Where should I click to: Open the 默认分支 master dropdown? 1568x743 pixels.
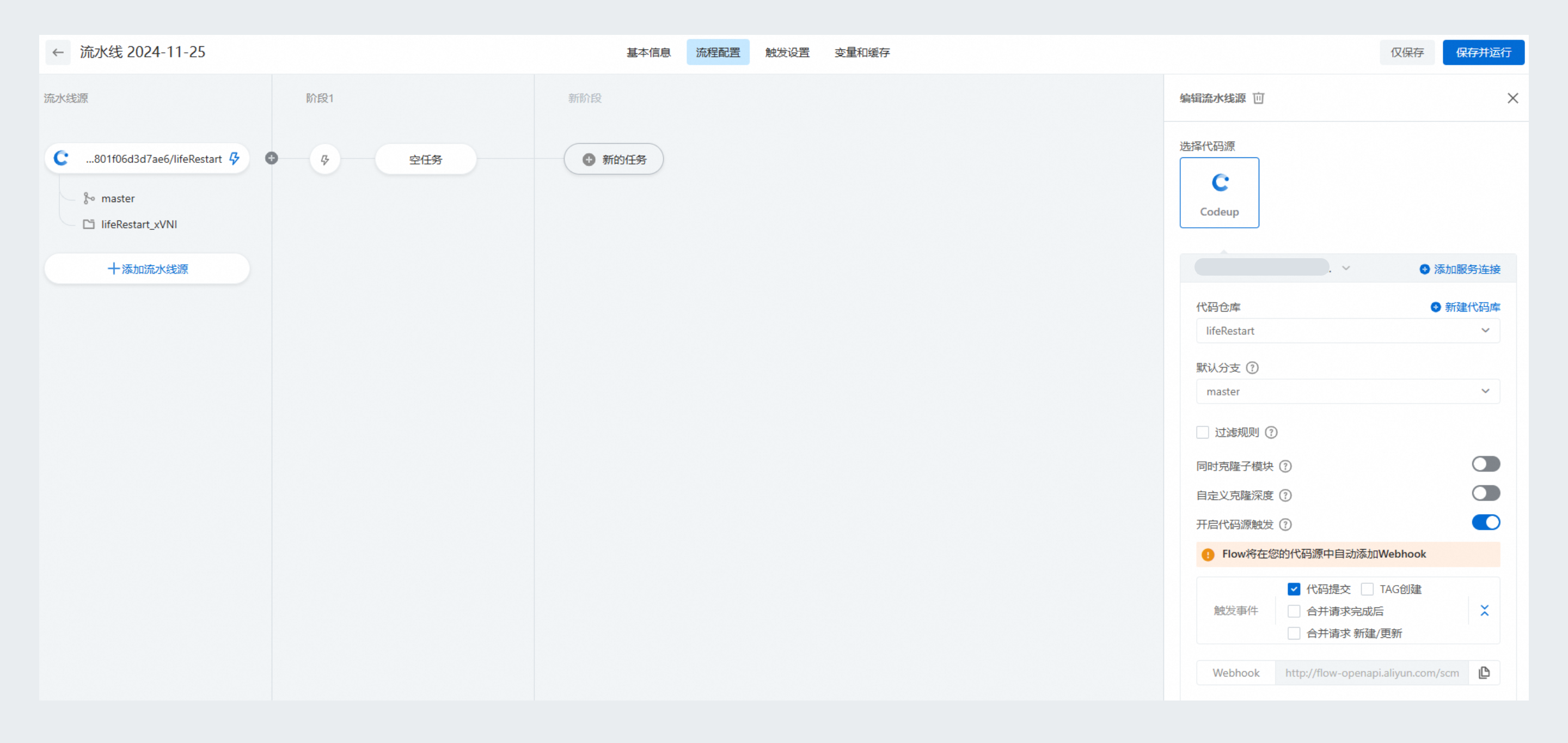pyautogui.click(x=1347, y=392)
